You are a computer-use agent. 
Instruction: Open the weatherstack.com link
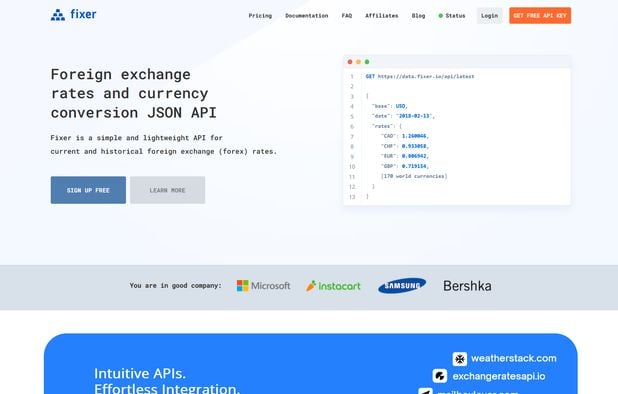(514, 359)
